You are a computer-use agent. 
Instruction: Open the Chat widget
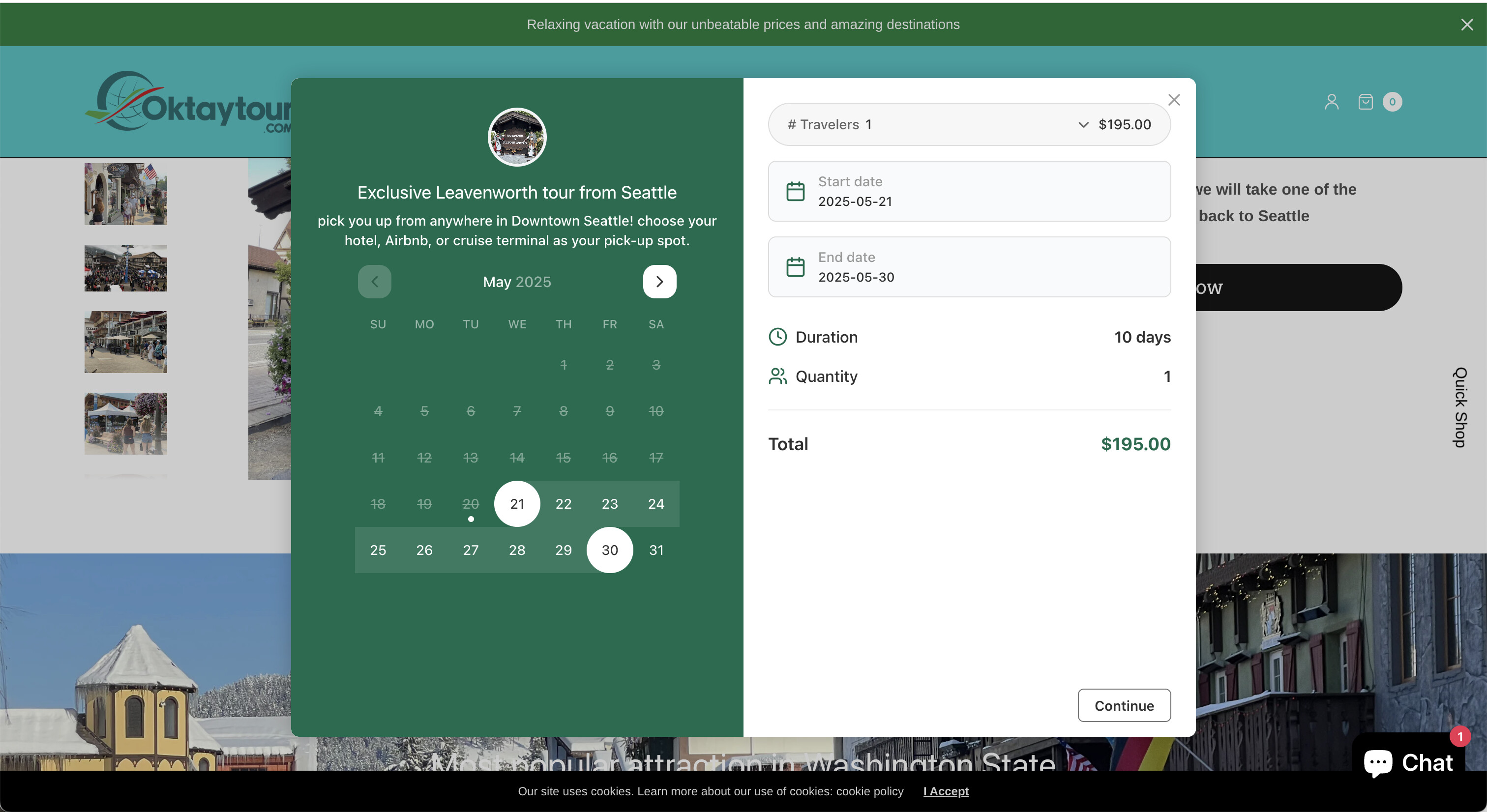click(x=1408, y=762)
